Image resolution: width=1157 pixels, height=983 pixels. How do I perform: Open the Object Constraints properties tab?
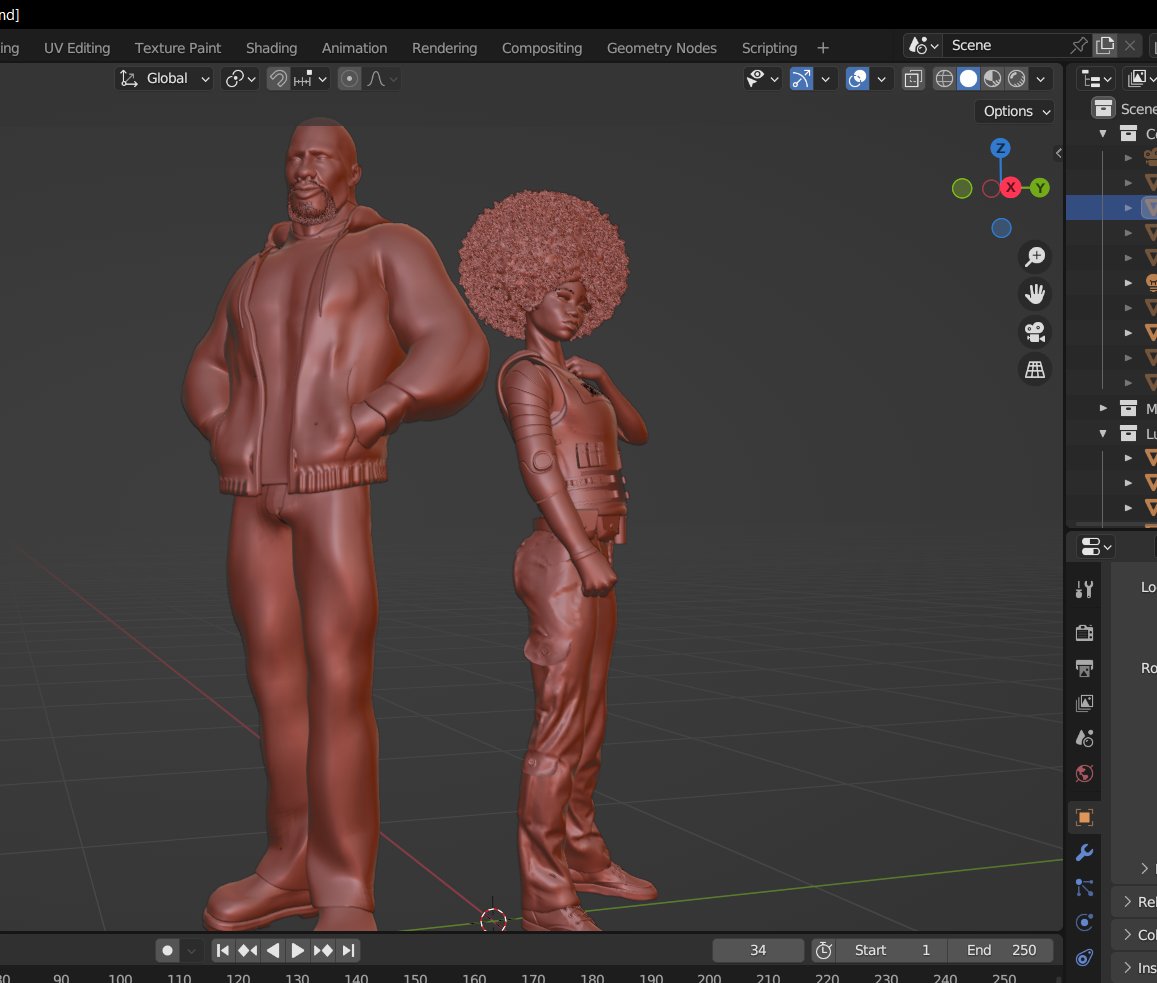(x=1084, y=958)
